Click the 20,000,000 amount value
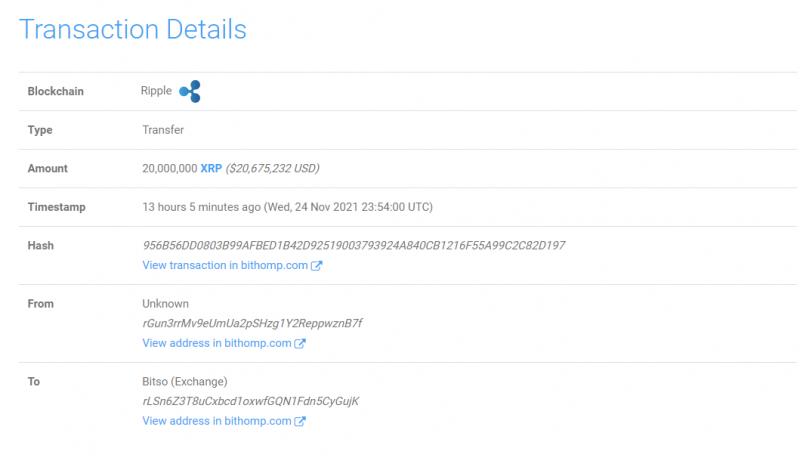The height and width of the screenshot is (461, 800). [x=169, y=169]
